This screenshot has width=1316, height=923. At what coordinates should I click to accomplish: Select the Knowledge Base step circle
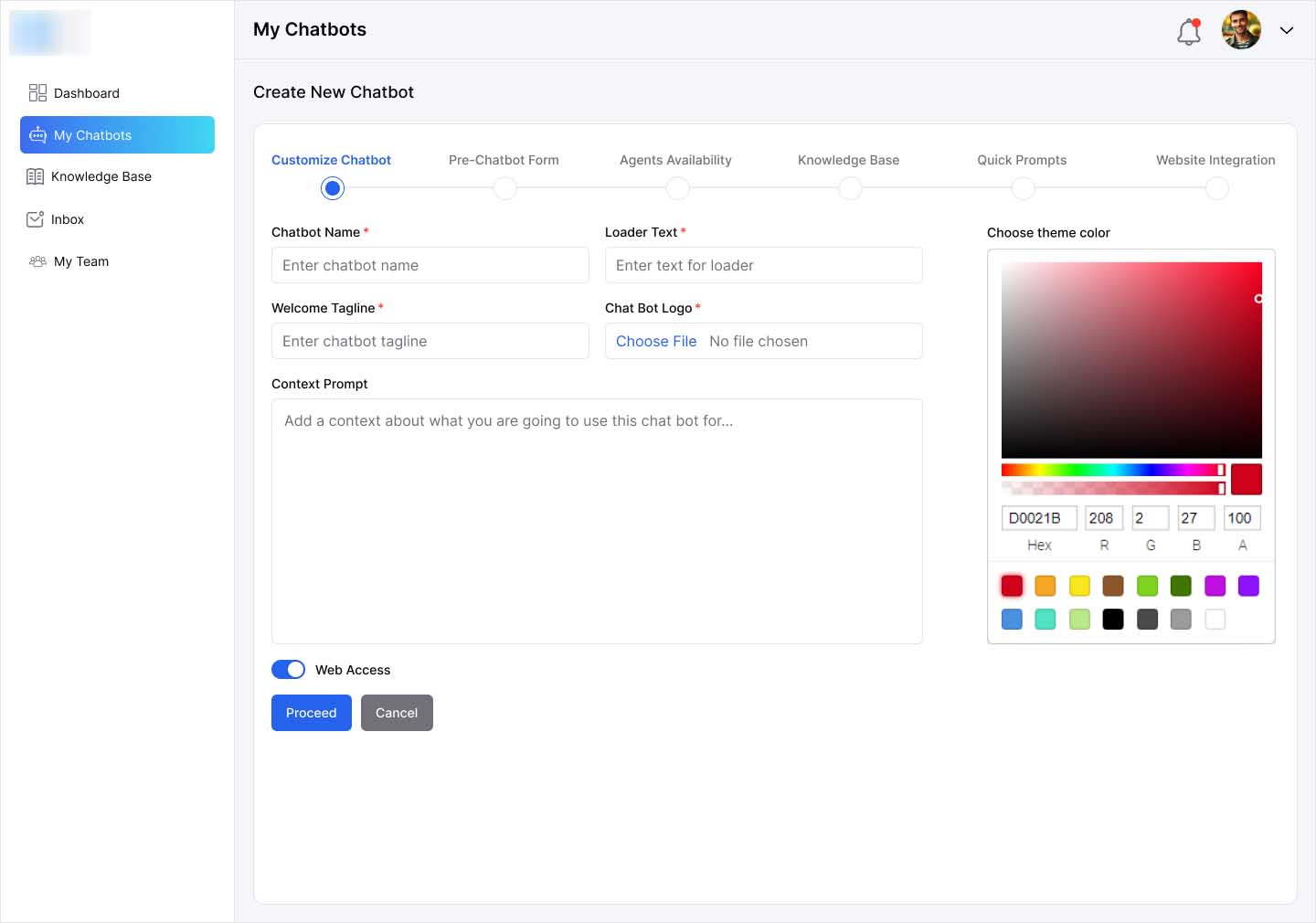pos(850,188)
